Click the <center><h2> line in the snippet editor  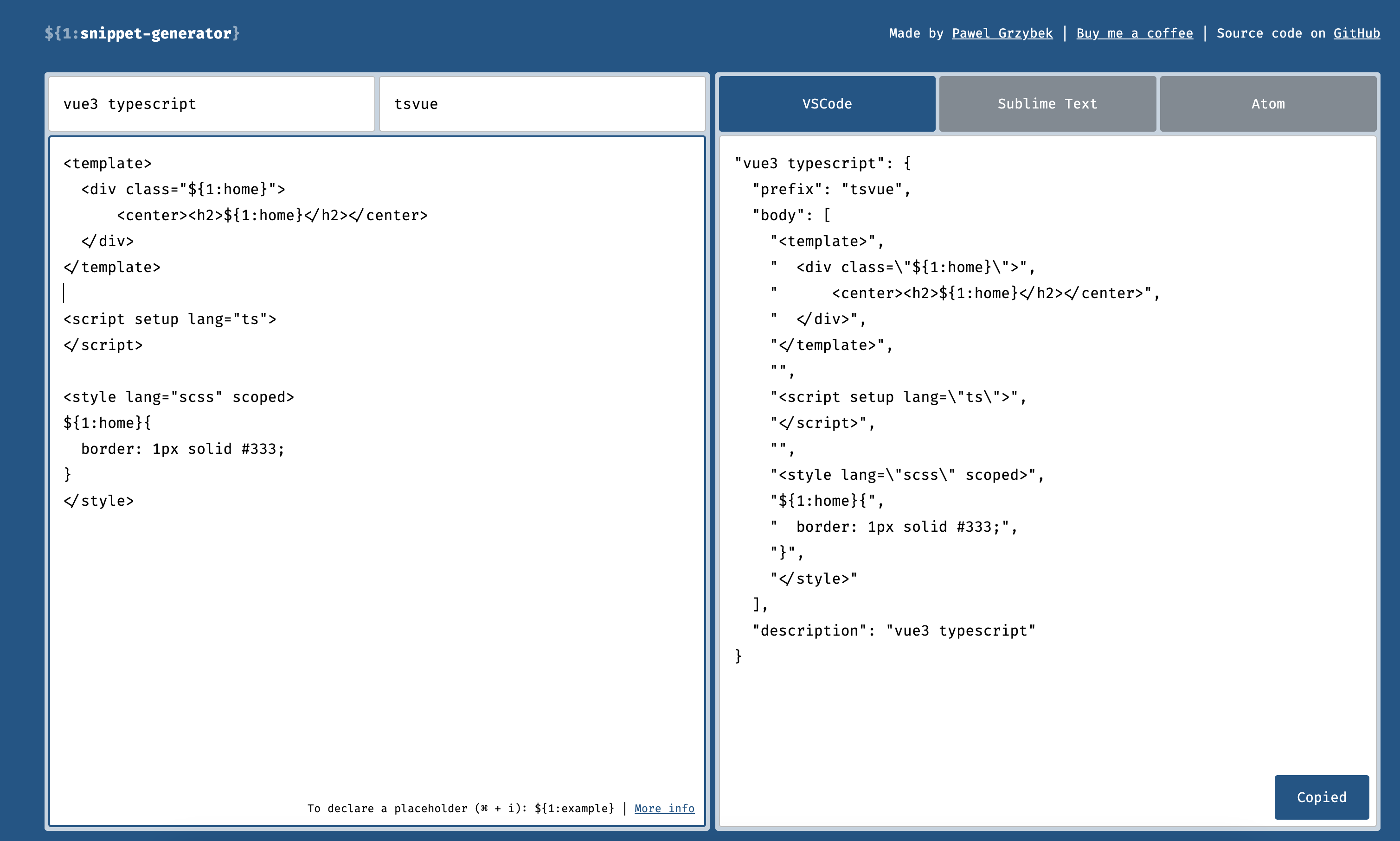coord(272,216)
